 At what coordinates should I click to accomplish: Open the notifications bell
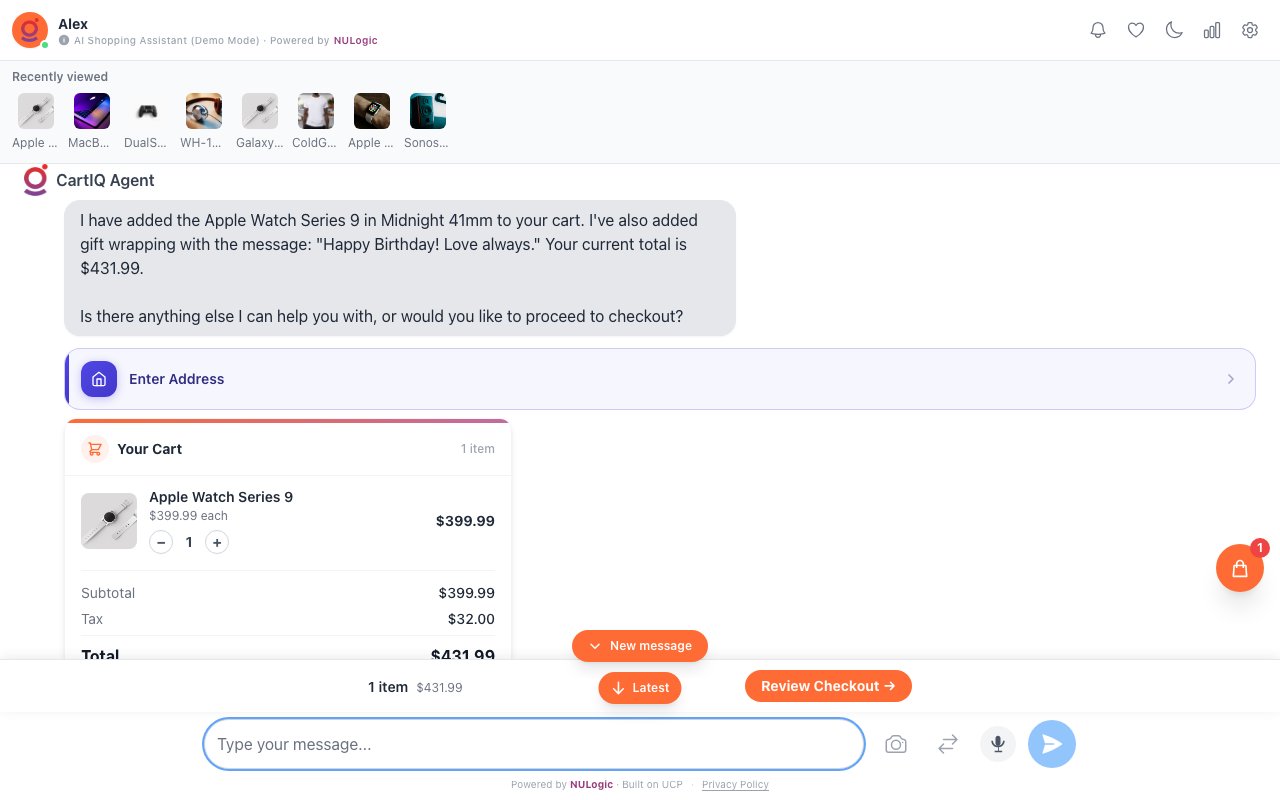(x=1098, y=30)
